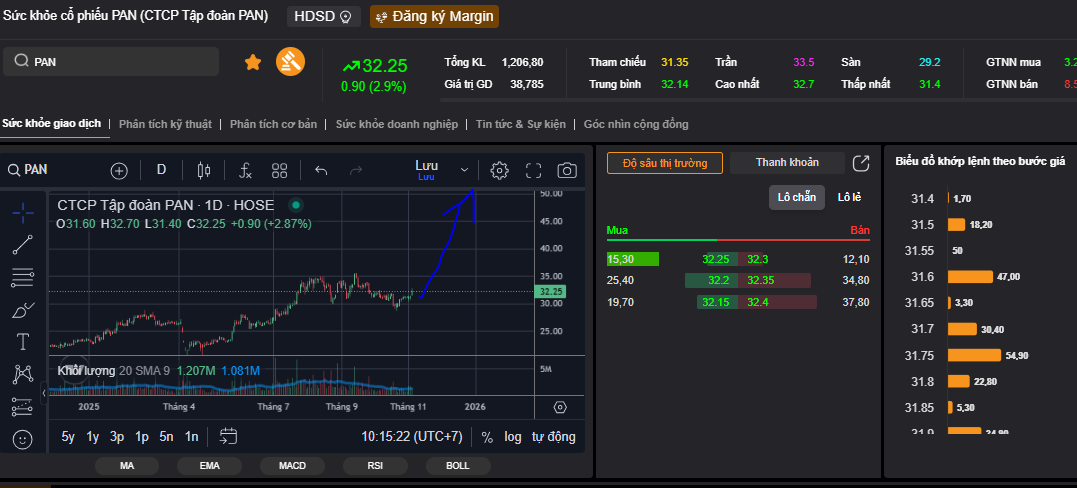1077x488 pixels.
Task: Take a chart snapshot with camera icon
Action: [x=567, y=170]
